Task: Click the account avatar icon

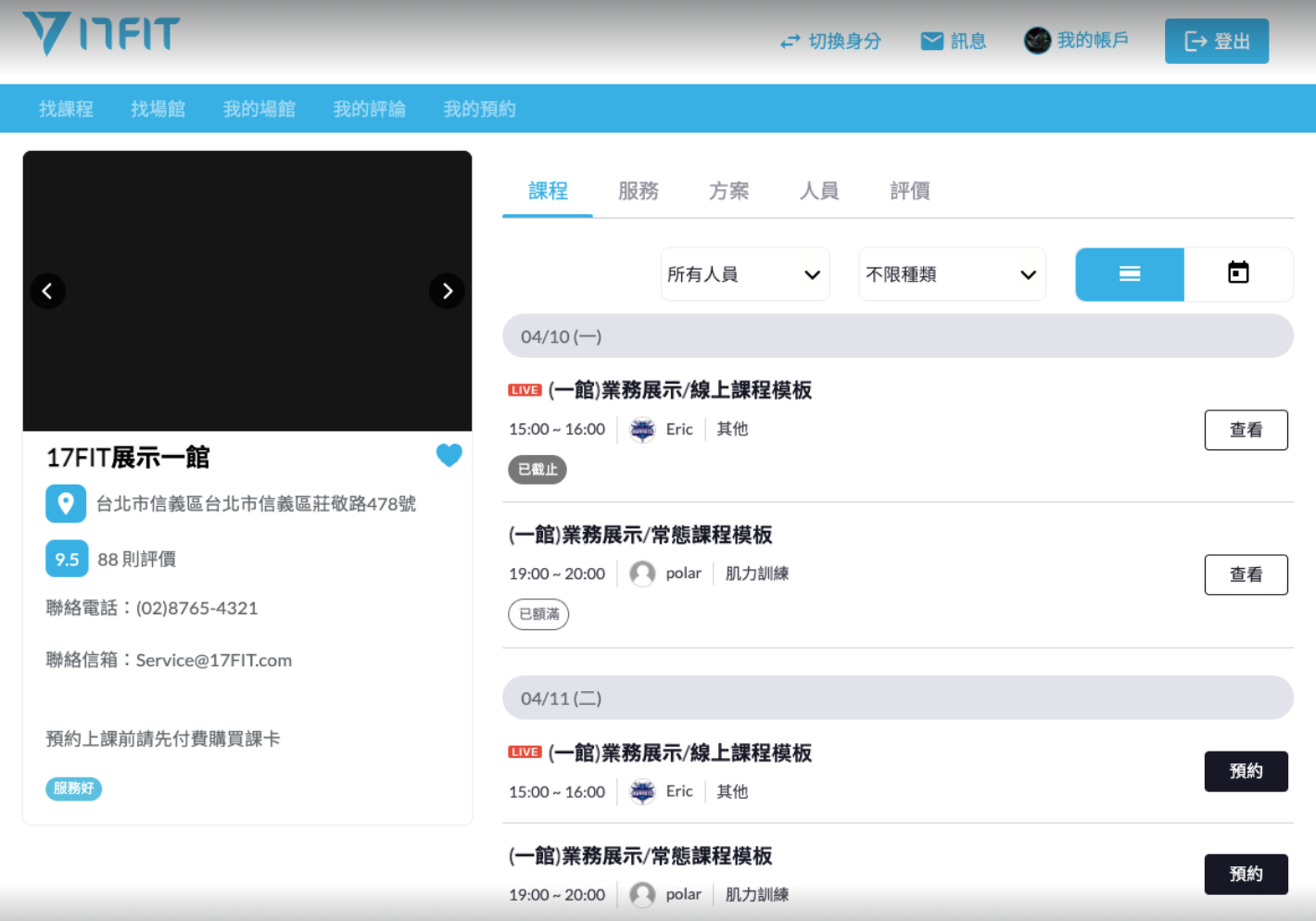Action: pyautogui.click(x=1037, y=41)
